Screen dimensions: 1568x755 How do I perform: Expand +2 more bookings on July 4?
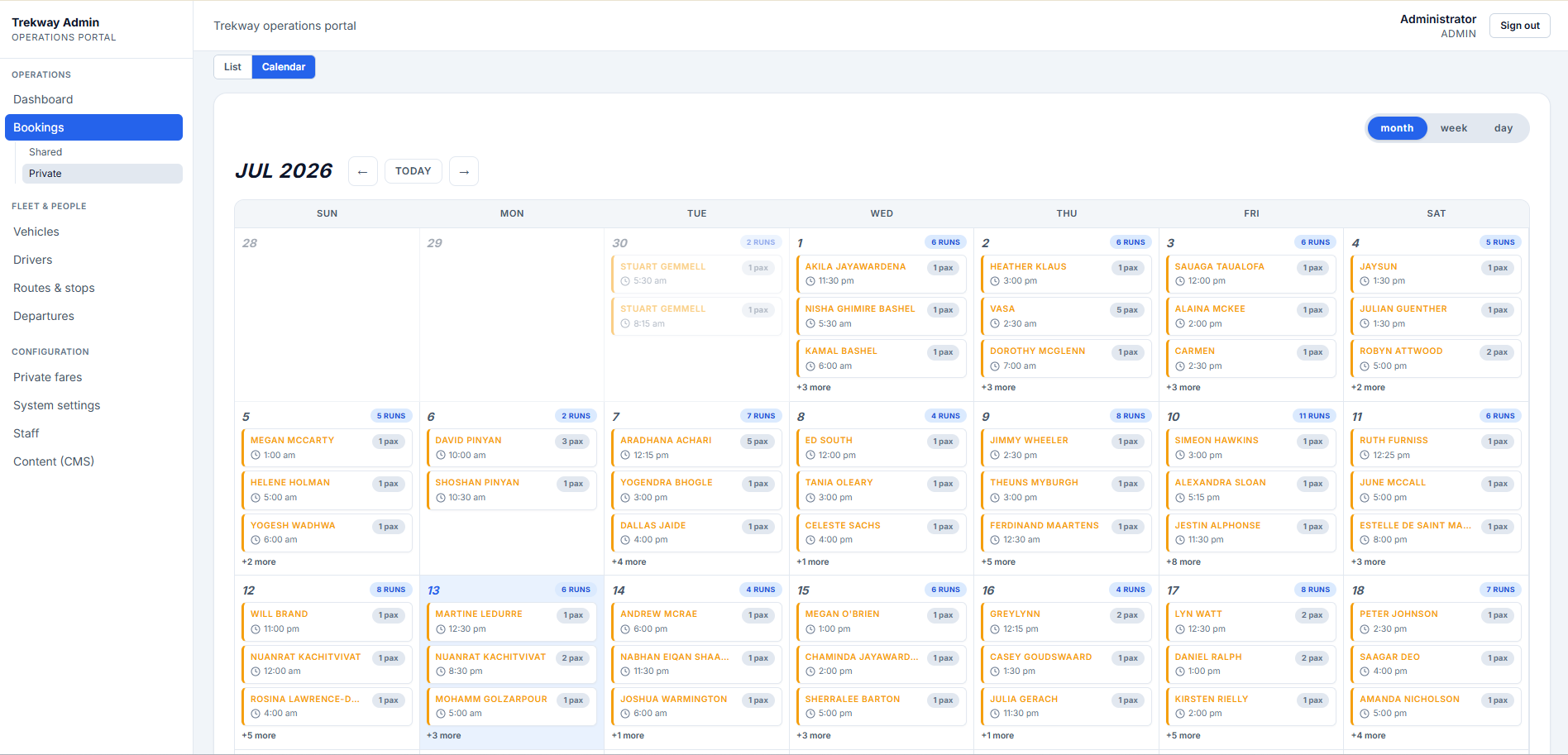(x=1368, y=387)
